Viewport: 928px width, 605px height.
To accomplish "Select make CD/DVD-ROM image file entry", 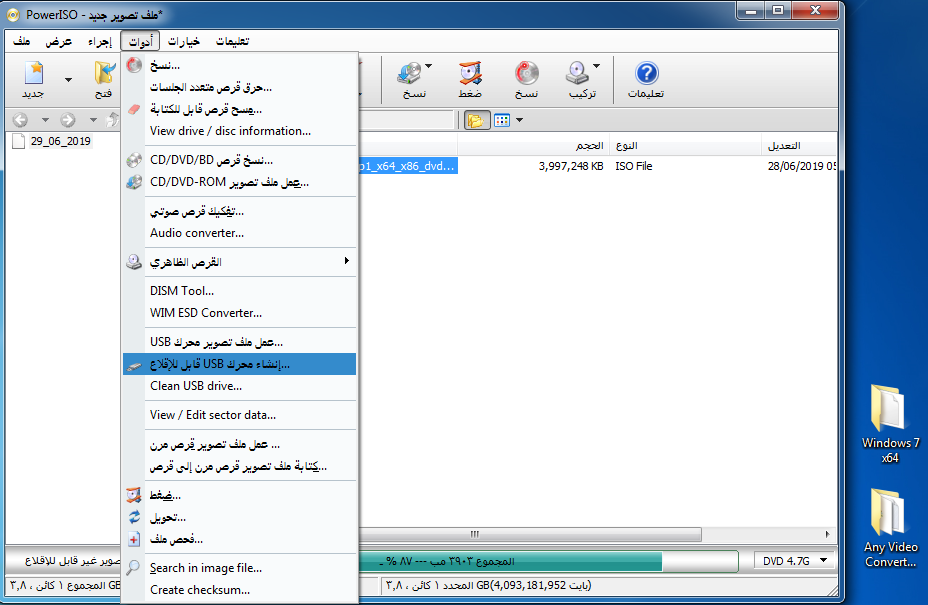I will click(239, 182).
